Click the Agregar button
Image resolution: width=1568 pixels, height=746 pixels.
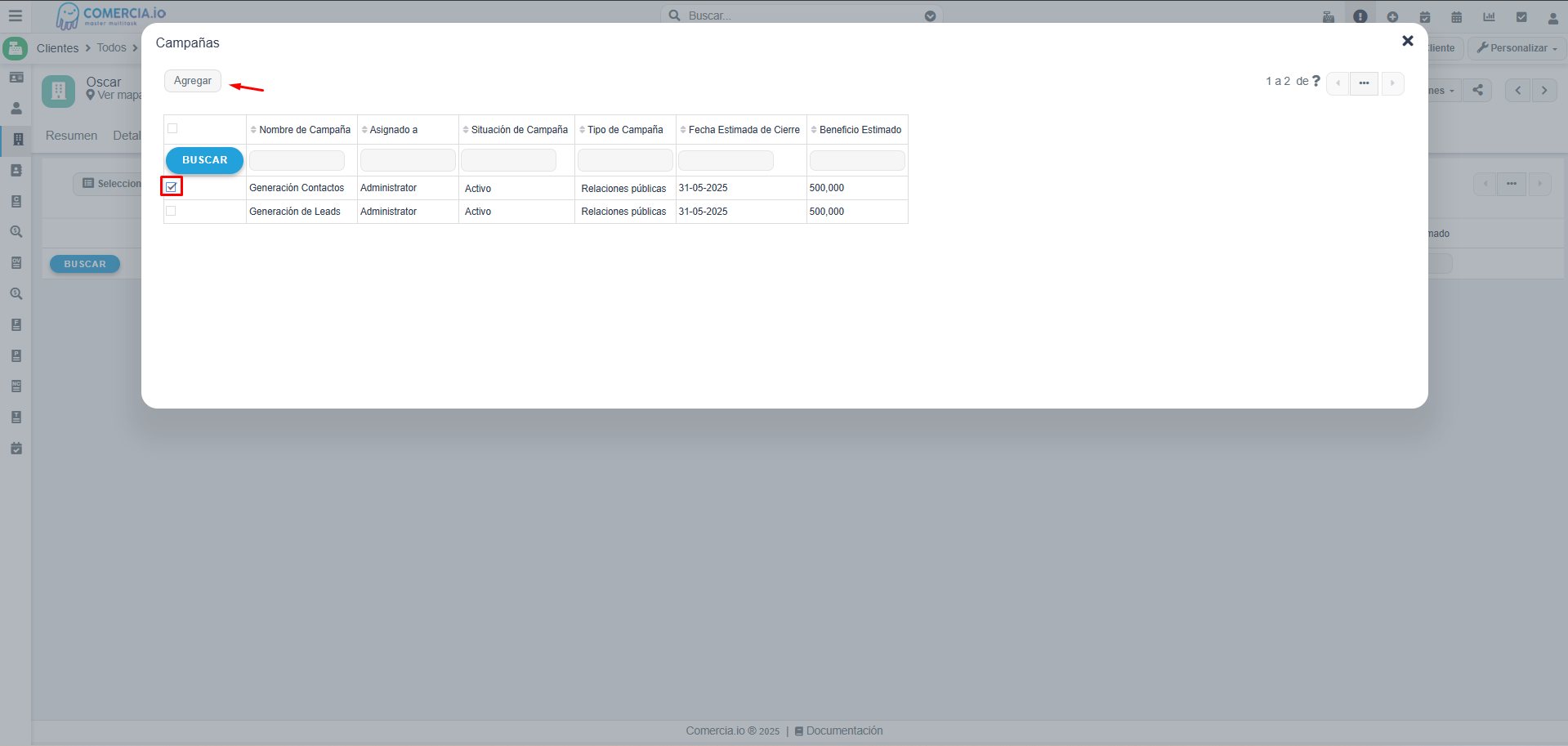click(x=193, y=81)
